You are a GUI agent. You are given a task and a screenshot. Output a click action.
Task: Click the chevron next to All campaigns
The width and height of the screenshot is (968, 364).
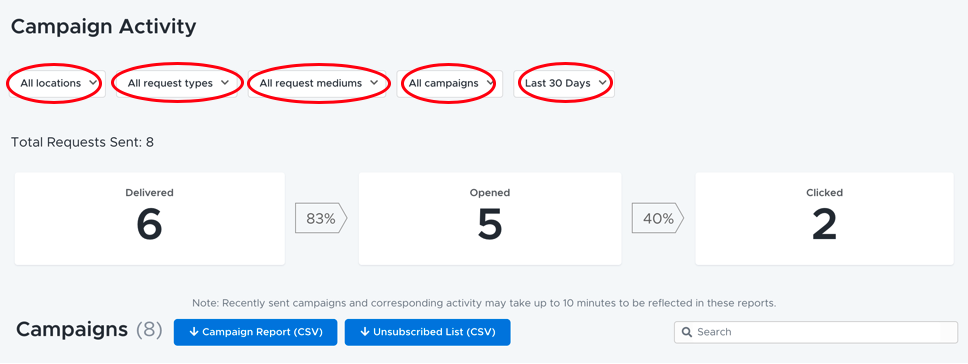(x=490, y=83)
